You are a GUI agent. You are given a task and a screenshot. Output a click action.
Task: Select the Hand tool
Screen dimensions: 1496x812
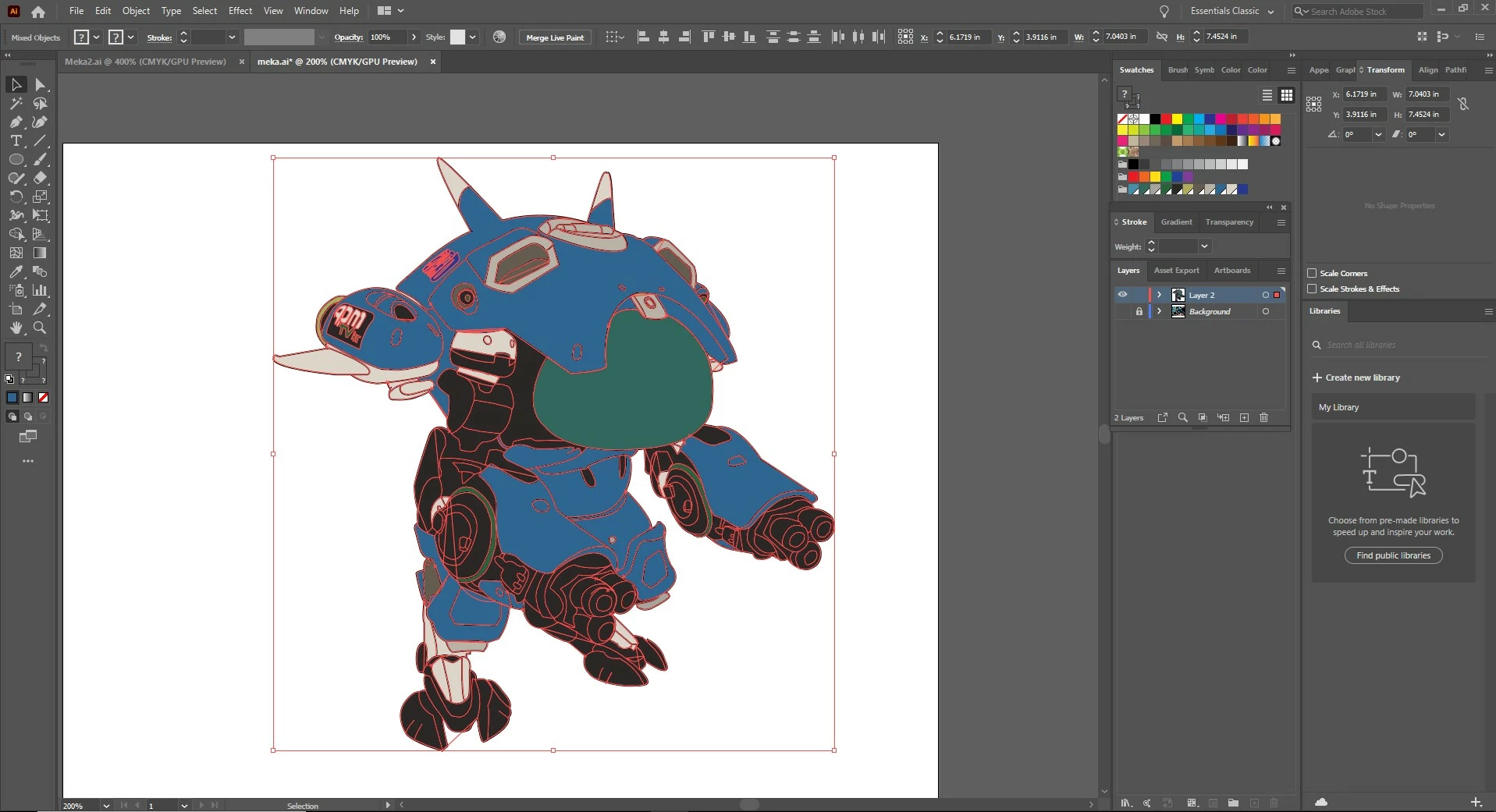pyautogui.click(x=16, y=328)
